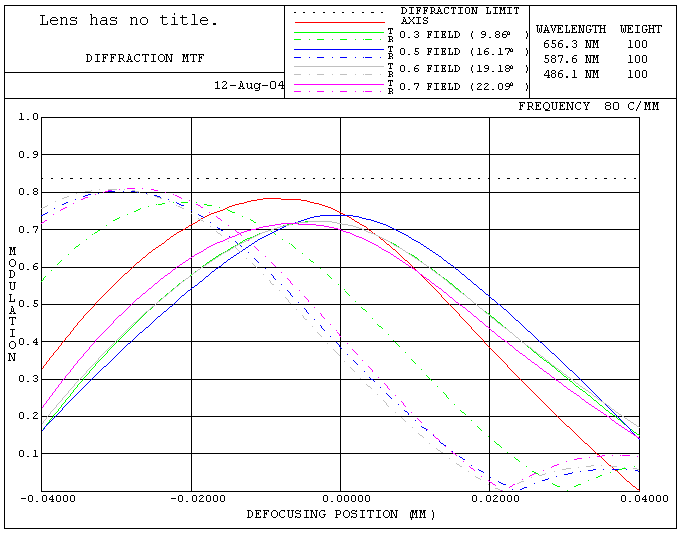The width and height of the screenshot is (681, 533).
Task: Click the DEFOCUSING POSITION (MM) axis label
Action: coord(341,514)
